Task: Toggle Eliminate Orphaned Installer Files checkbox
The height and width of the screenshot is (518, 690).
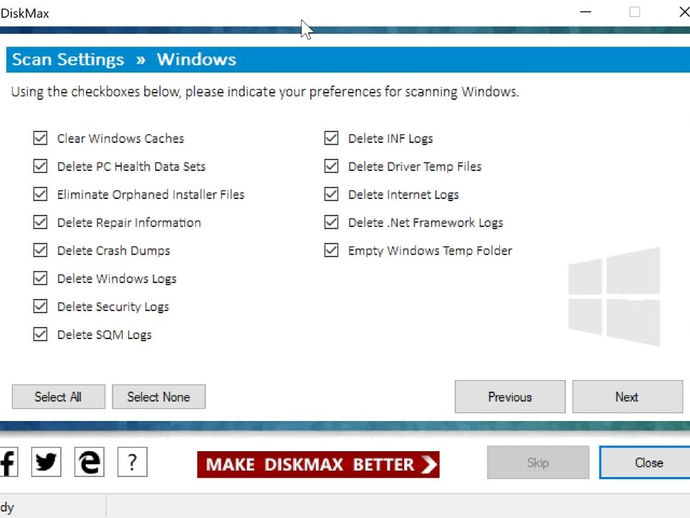Action: 40,194
